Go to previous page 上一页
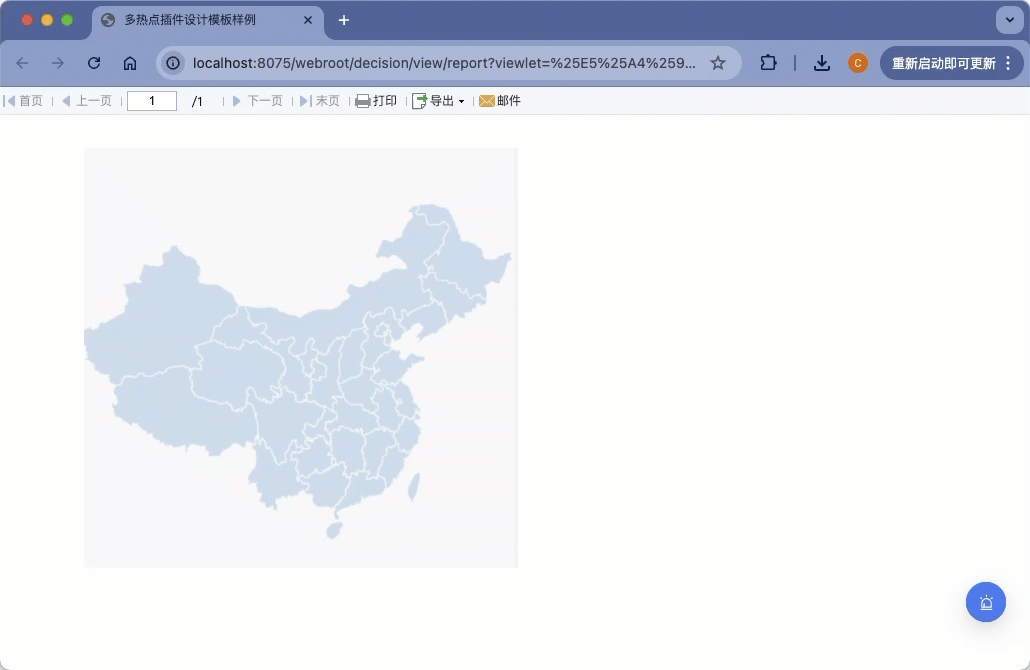The height and width of the screenshot is (670, 1030). tap(87, 100)
